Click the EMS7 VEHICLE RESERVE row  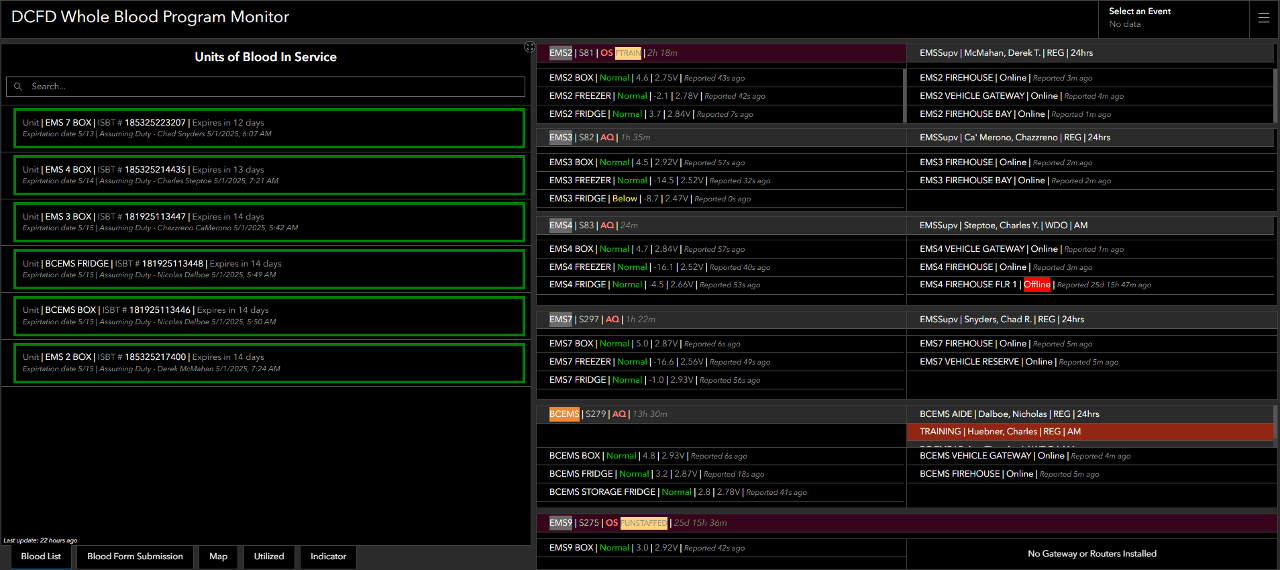(x=1092, y=361)
